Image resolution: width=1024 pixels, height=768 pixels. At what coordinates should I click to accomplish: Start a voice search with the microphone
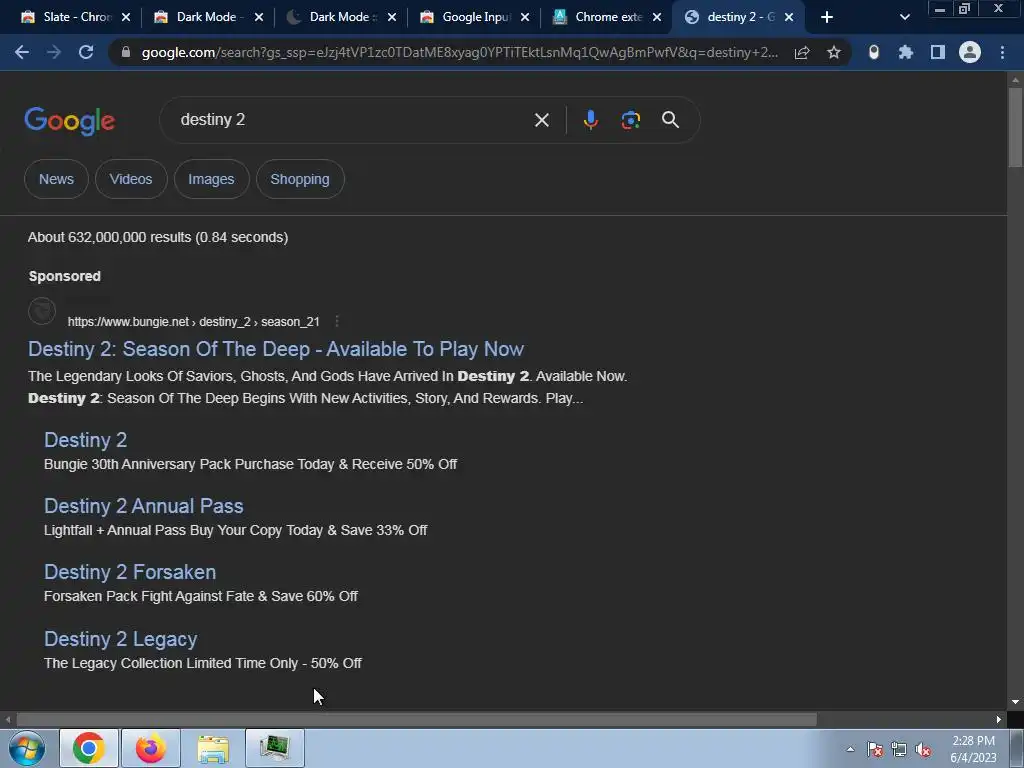pyautogui.click(x=590, y=120)
